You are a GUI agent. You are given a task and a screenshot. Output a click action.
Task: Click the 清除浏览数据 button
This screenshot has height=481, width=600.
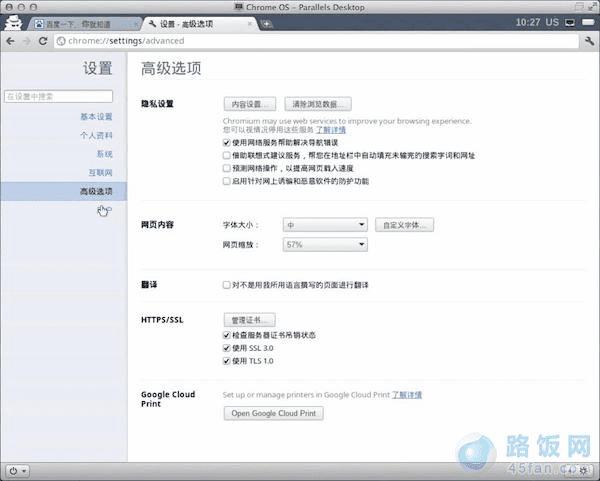tap(318, 104)
